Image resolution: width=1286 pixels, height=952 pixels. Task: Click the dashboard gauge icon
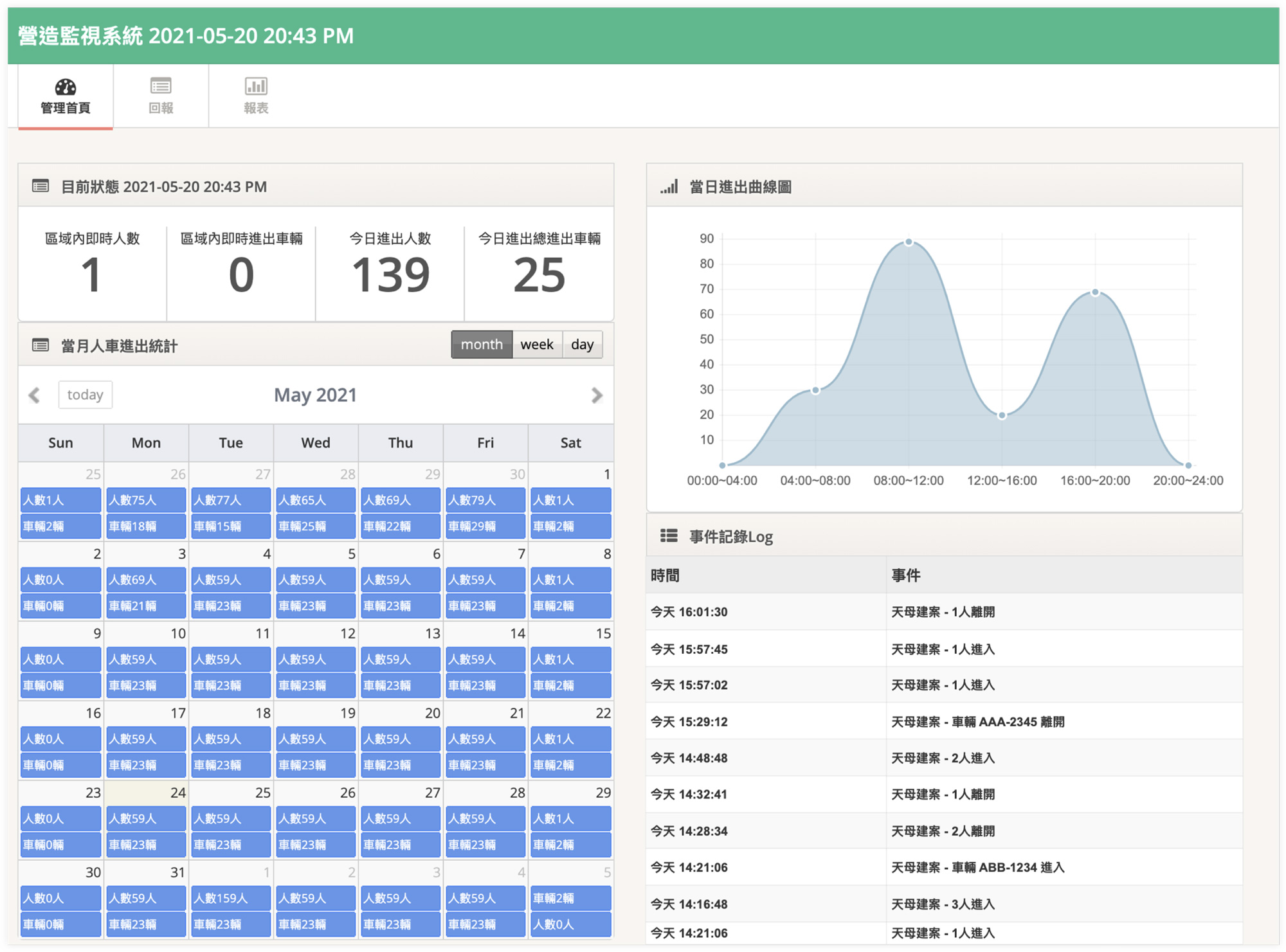[x=66, y=86]
